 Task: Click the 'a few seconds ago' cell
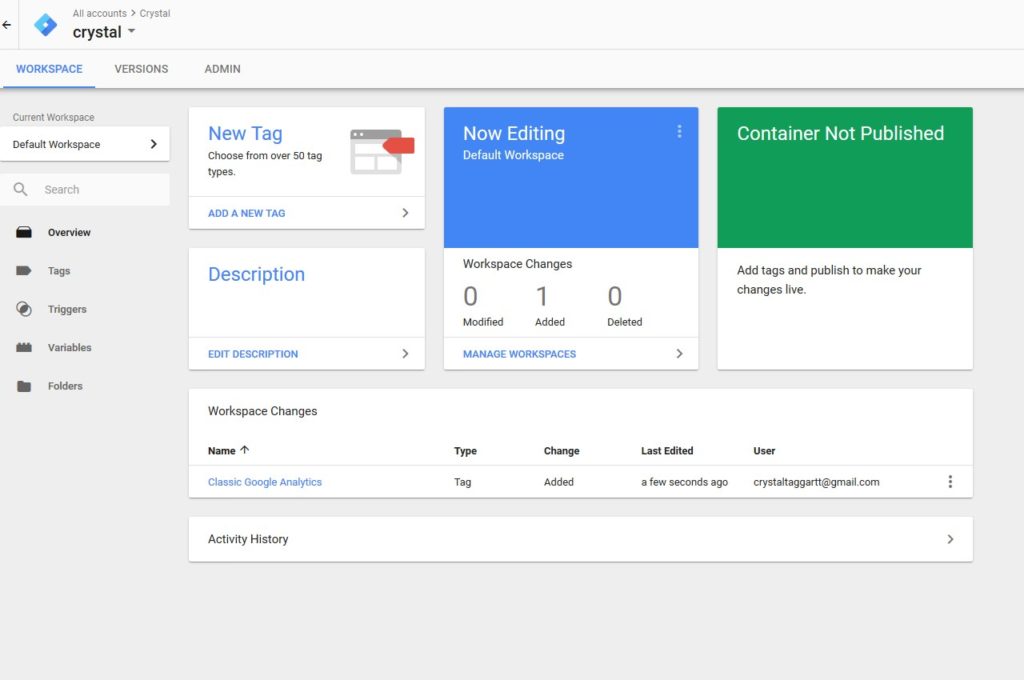684,482
